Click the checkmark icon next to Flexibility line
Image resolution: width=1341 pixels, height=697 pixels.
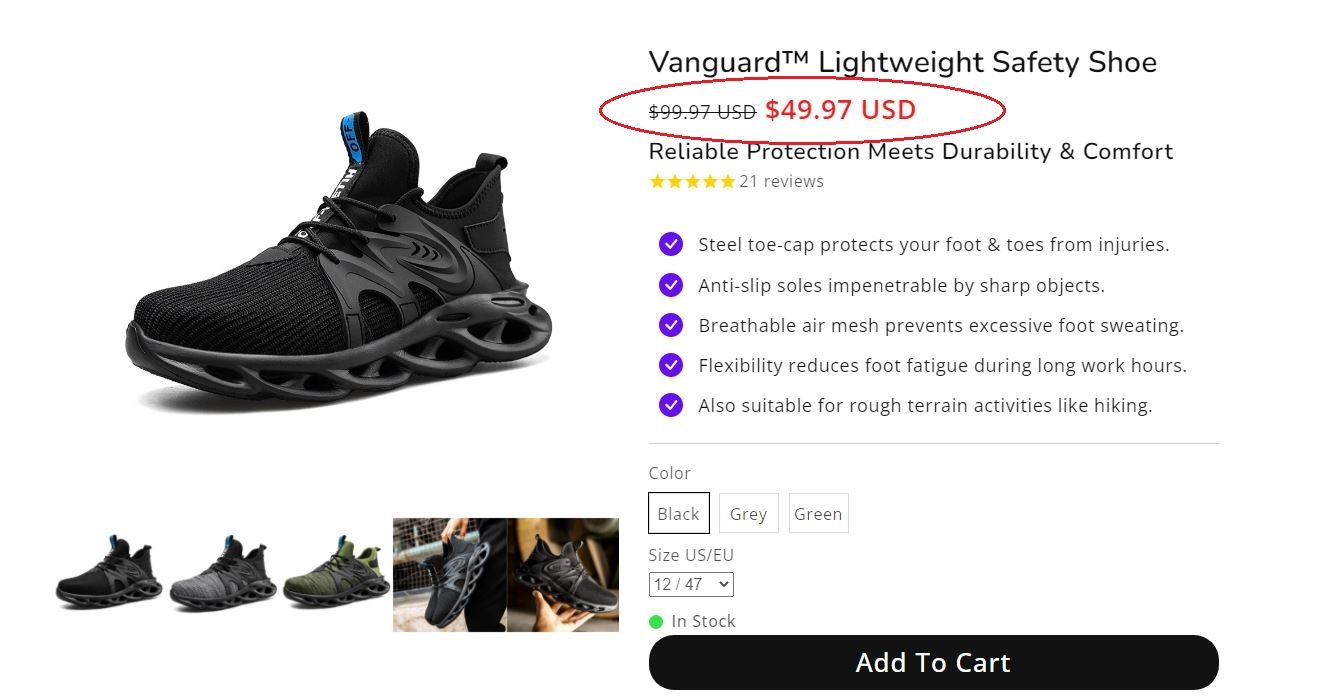pyautogui.click(x=671, y=365)
